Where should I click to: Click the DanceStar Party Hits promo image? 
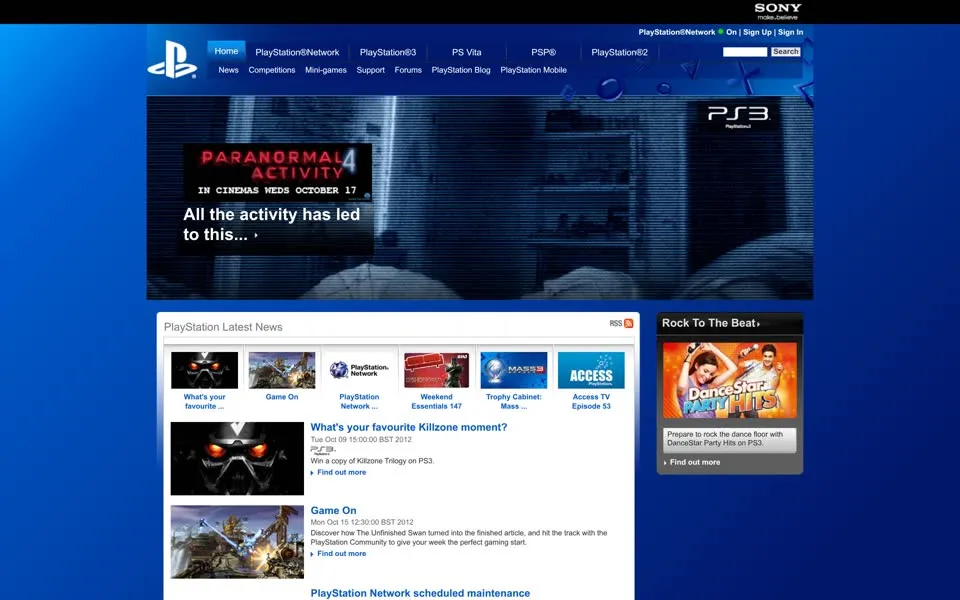point(730,380)
